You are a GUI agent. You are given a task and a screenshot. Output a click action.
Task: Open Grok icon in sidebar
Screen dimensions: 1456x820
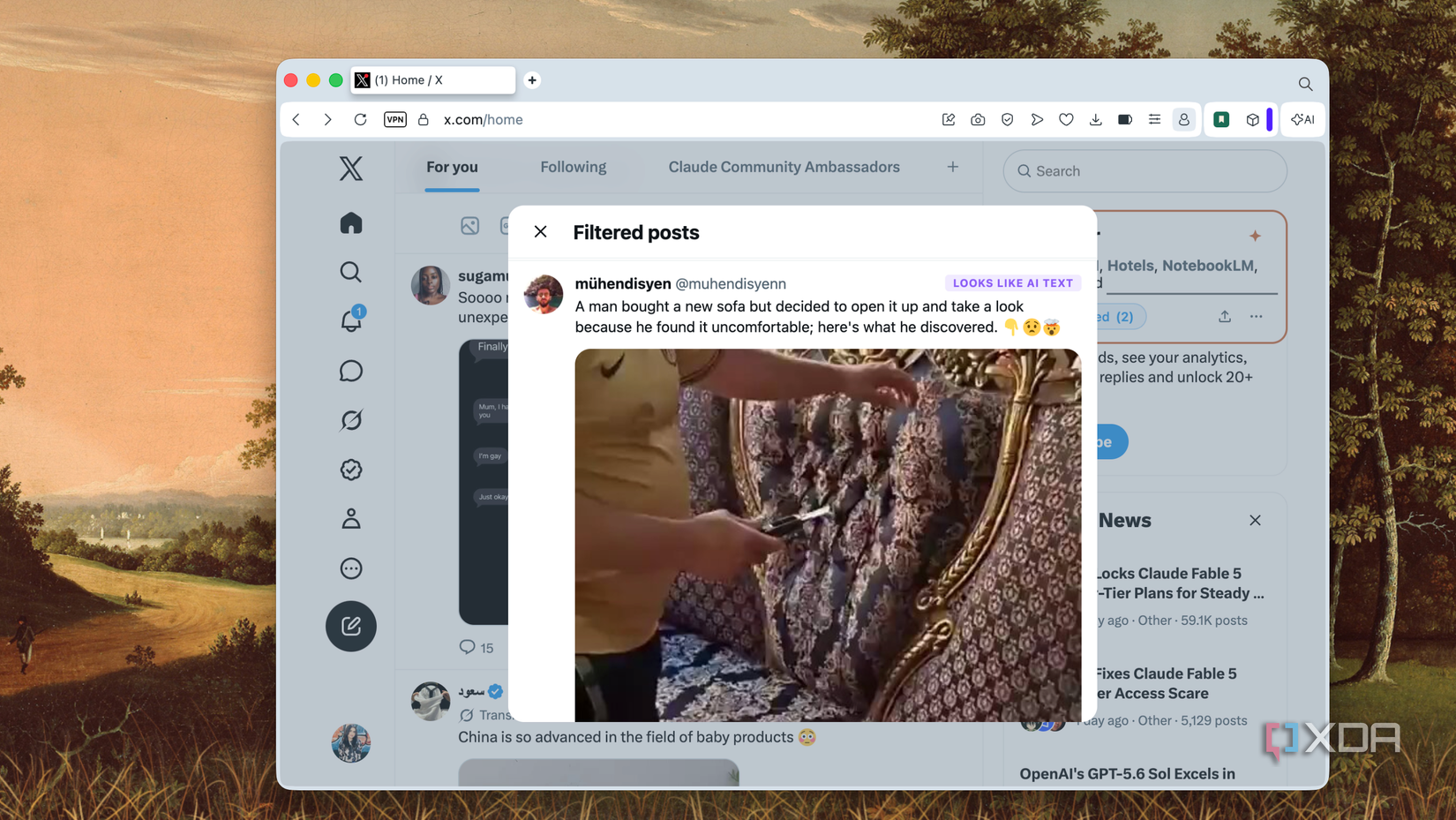(351, 420)
